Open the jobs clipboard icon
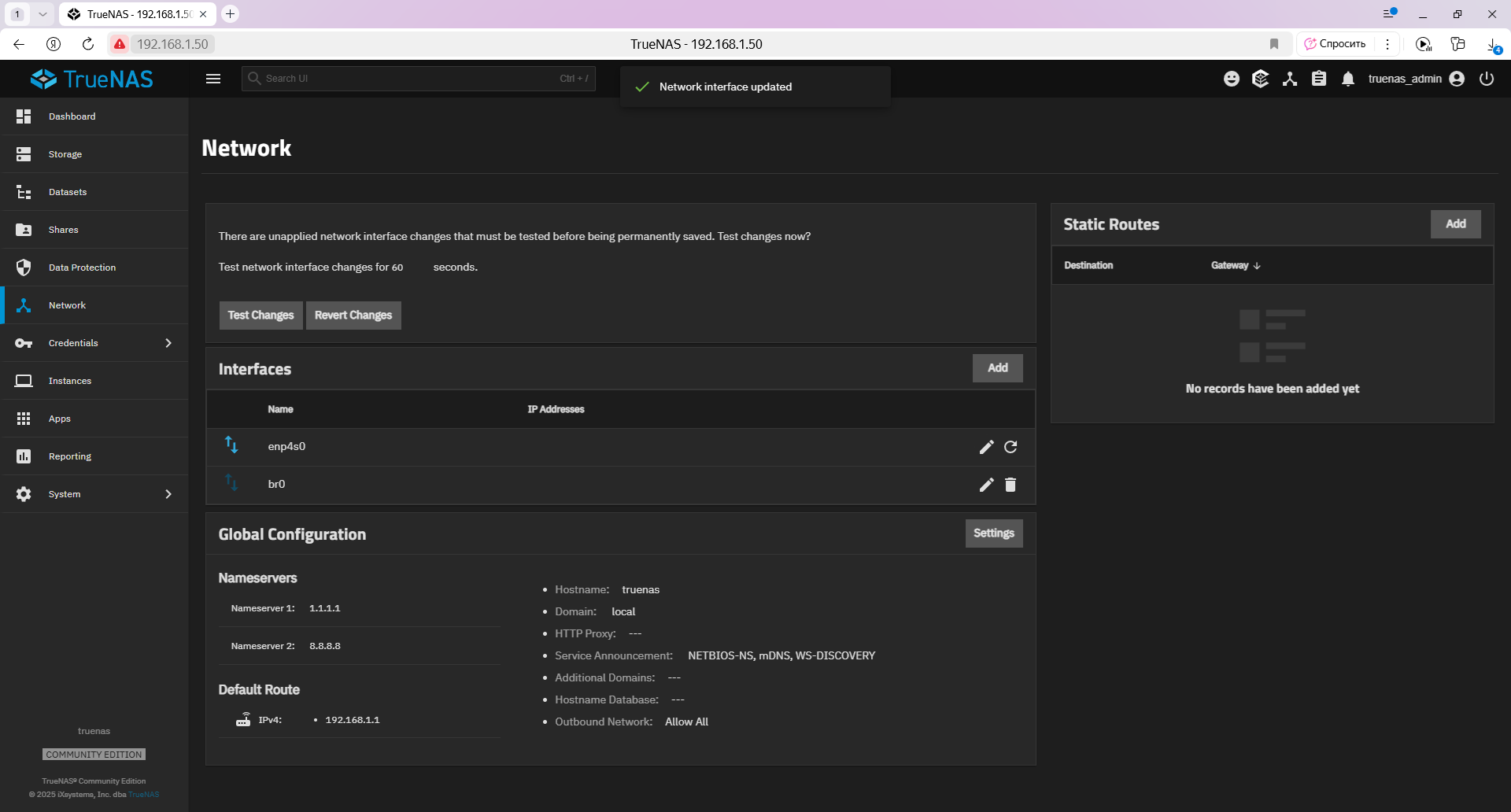The image size is (1511, 812). click(1319, 79)
